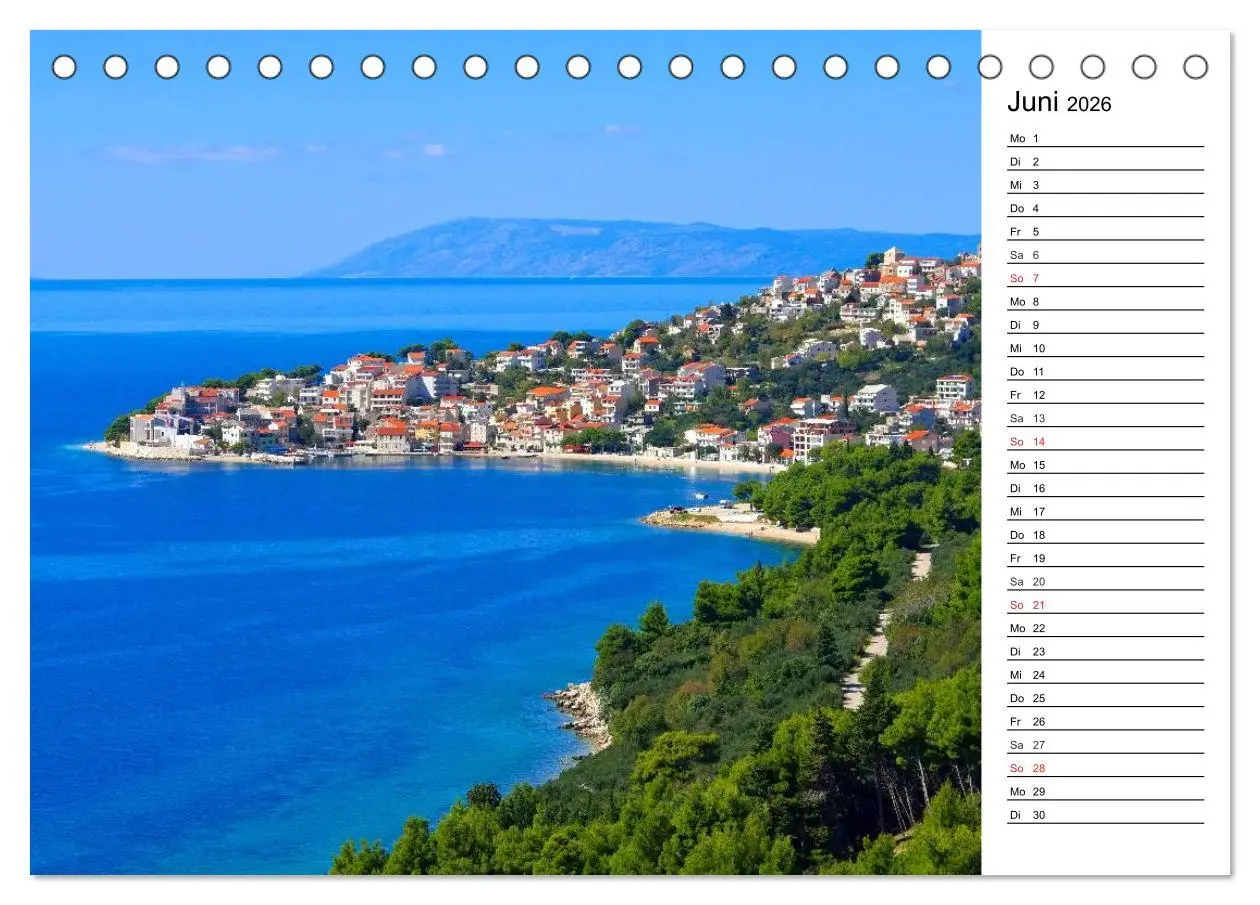The width and height of the screenshot is (1260, 905).
Task: Select the red Sunday row 'So 14'
Action: pos(1105,441)
